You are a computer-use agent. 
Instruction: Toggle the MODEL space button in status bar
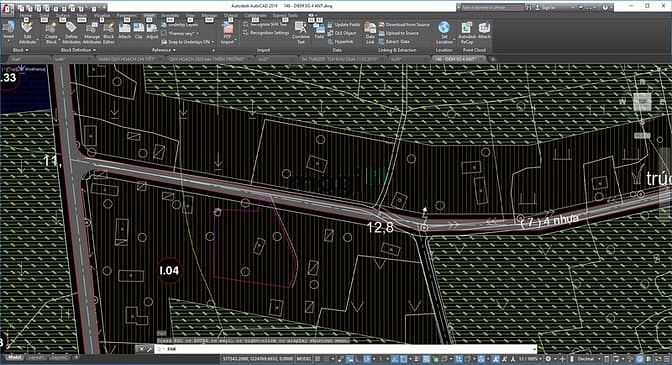pyautogui.click(x=305, y=359)
